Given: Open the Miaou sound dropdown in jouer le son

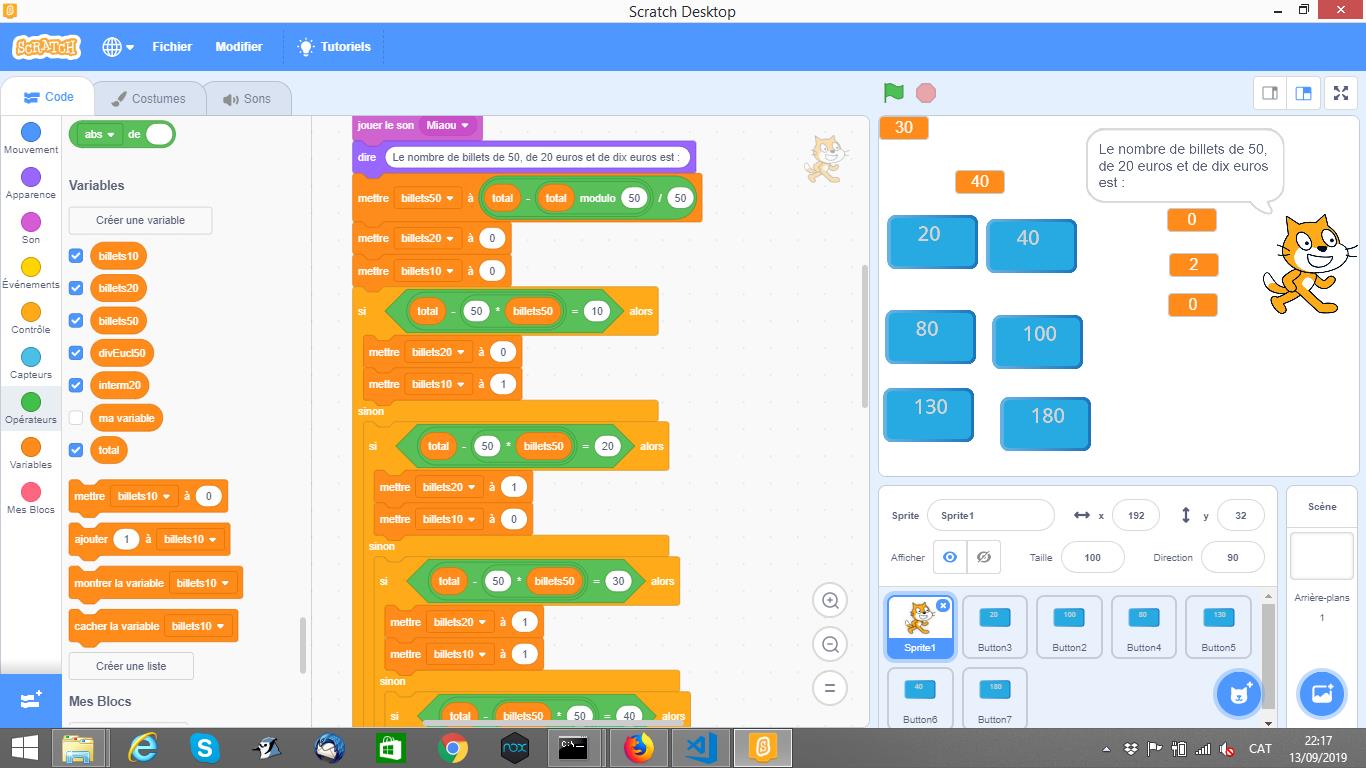Looking at the screenshot, I should pyautogui.click(x=447, y=125).
